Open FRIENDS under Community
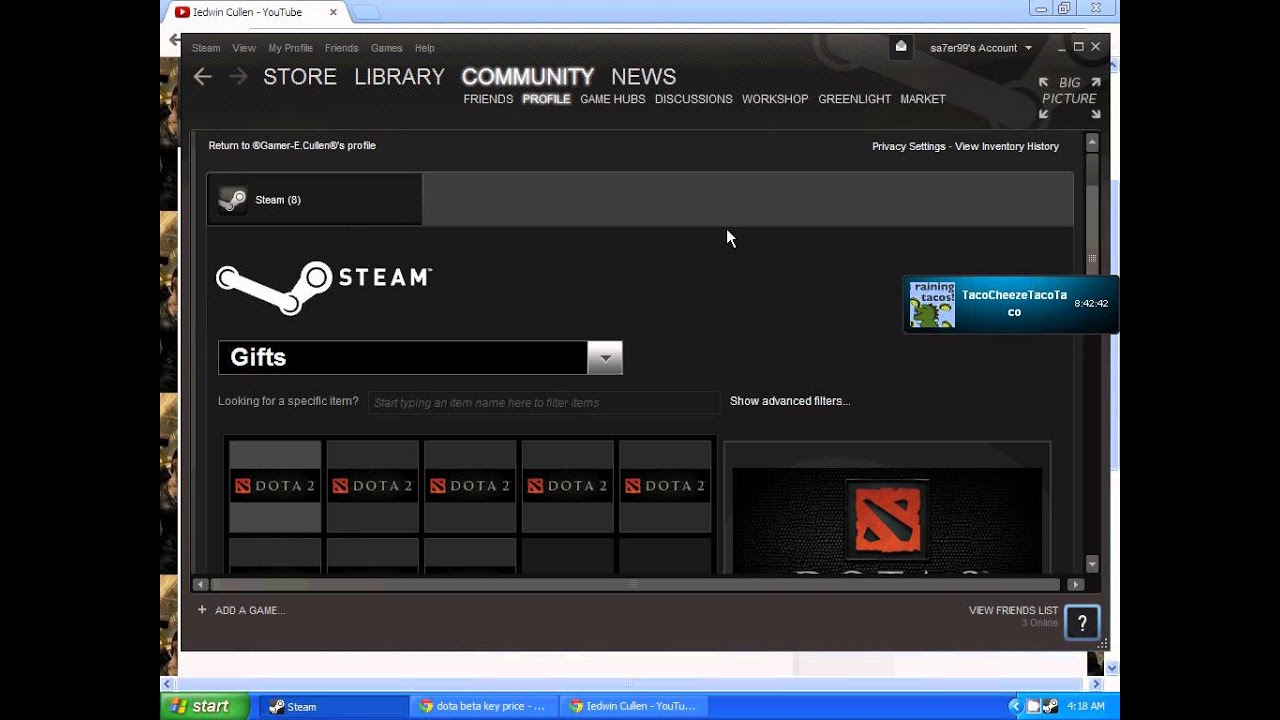1280x720 pixels. 488,99
